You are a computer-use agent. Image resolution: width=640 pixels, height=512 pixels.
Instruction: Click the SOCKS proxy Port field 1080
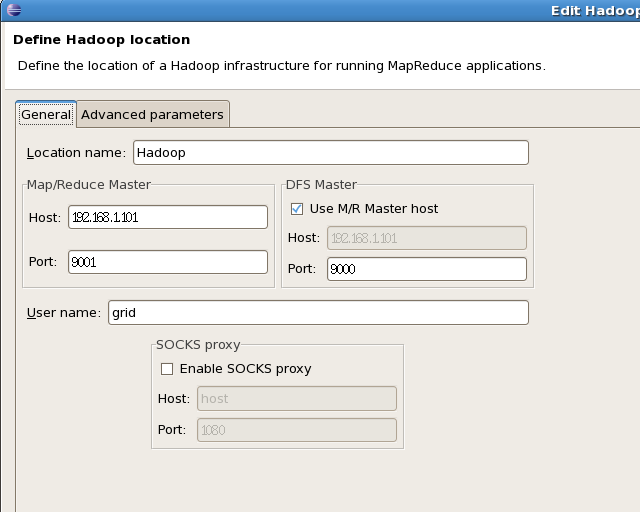(x=297, y=430)
